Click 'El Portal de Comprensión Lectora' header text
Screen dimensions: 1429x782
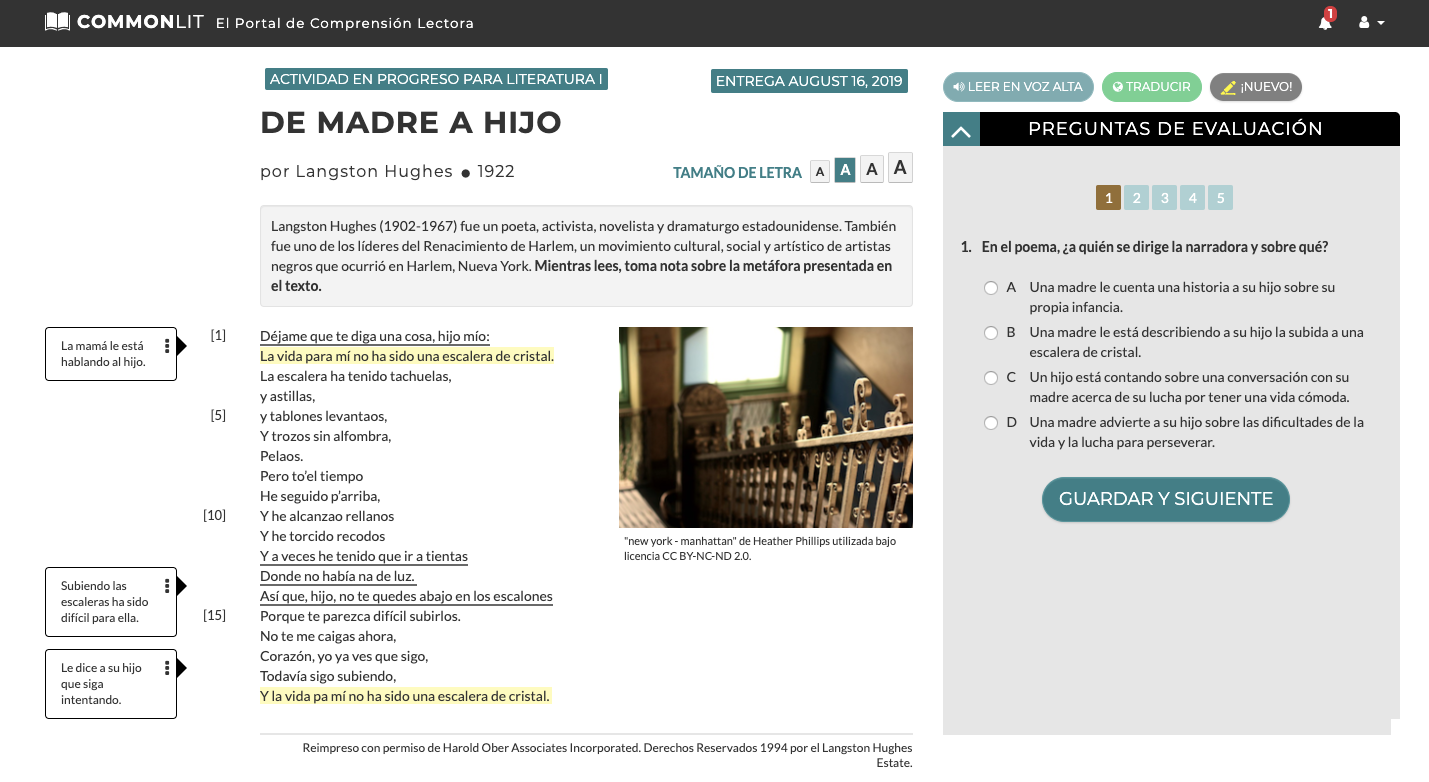click(x=345, y=23)
